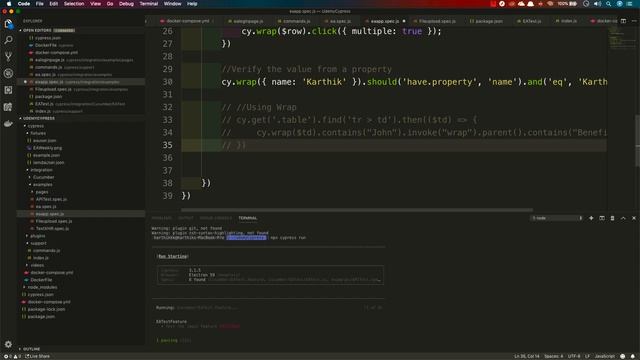Click the errors and warnings status icon
This screenshot has width=640, height=360.
[12, 356]
